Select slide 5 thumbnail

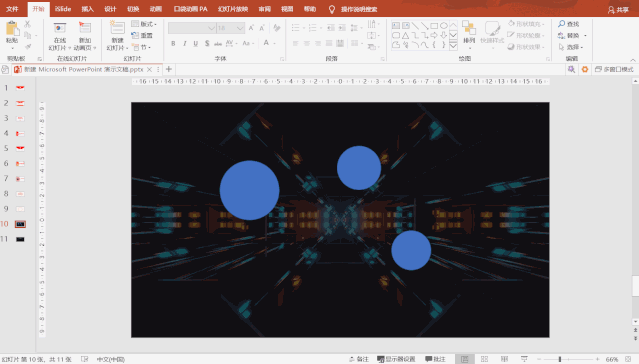click(20, 148)
